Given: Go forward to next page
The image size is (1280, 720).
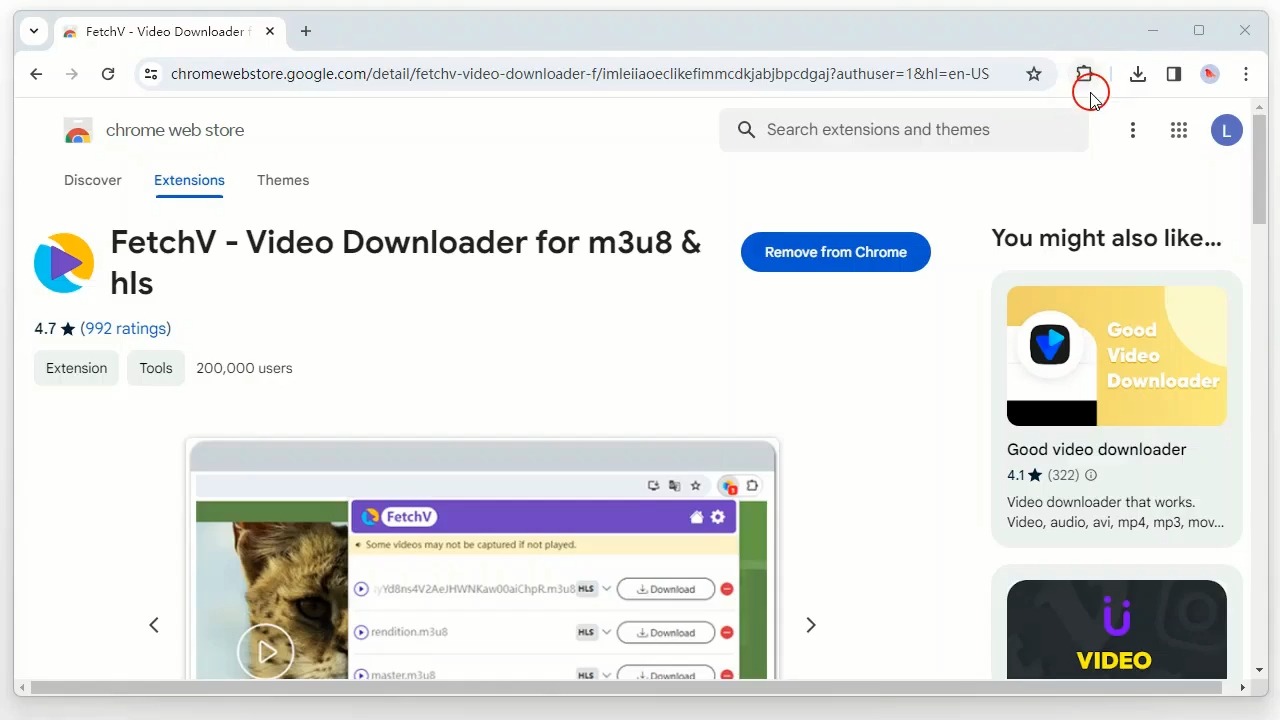Looking at the screenshot, I should [72, 74].
